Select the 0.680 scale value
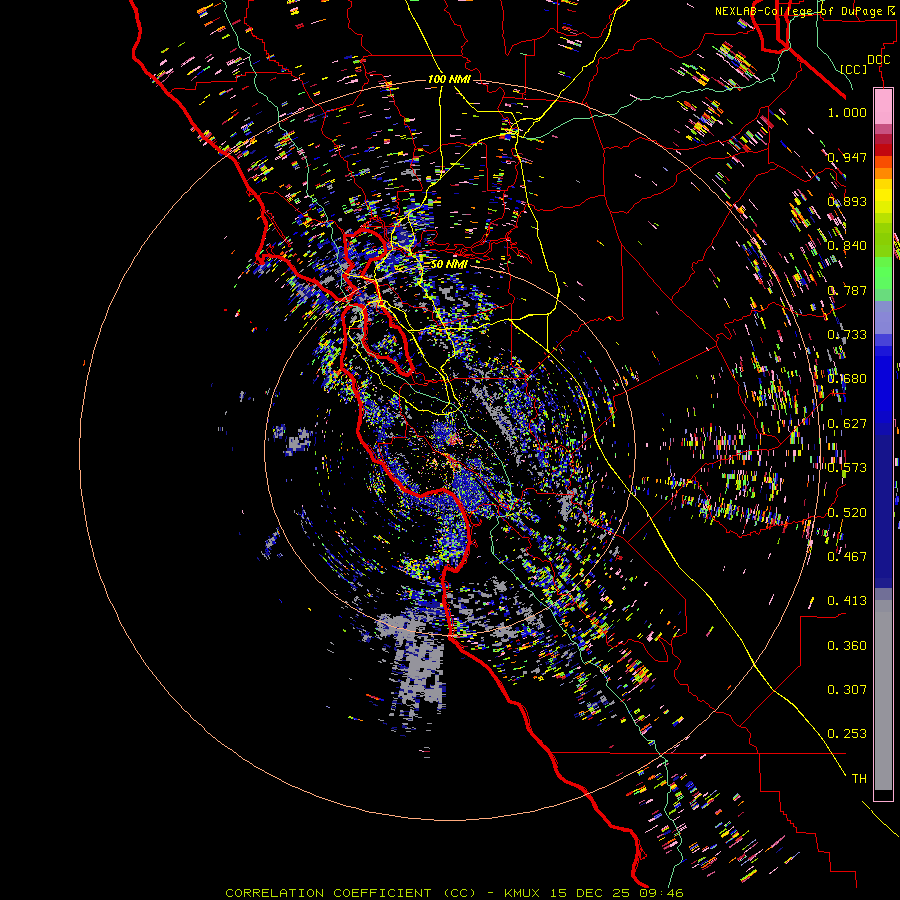 tap(847, 379)
